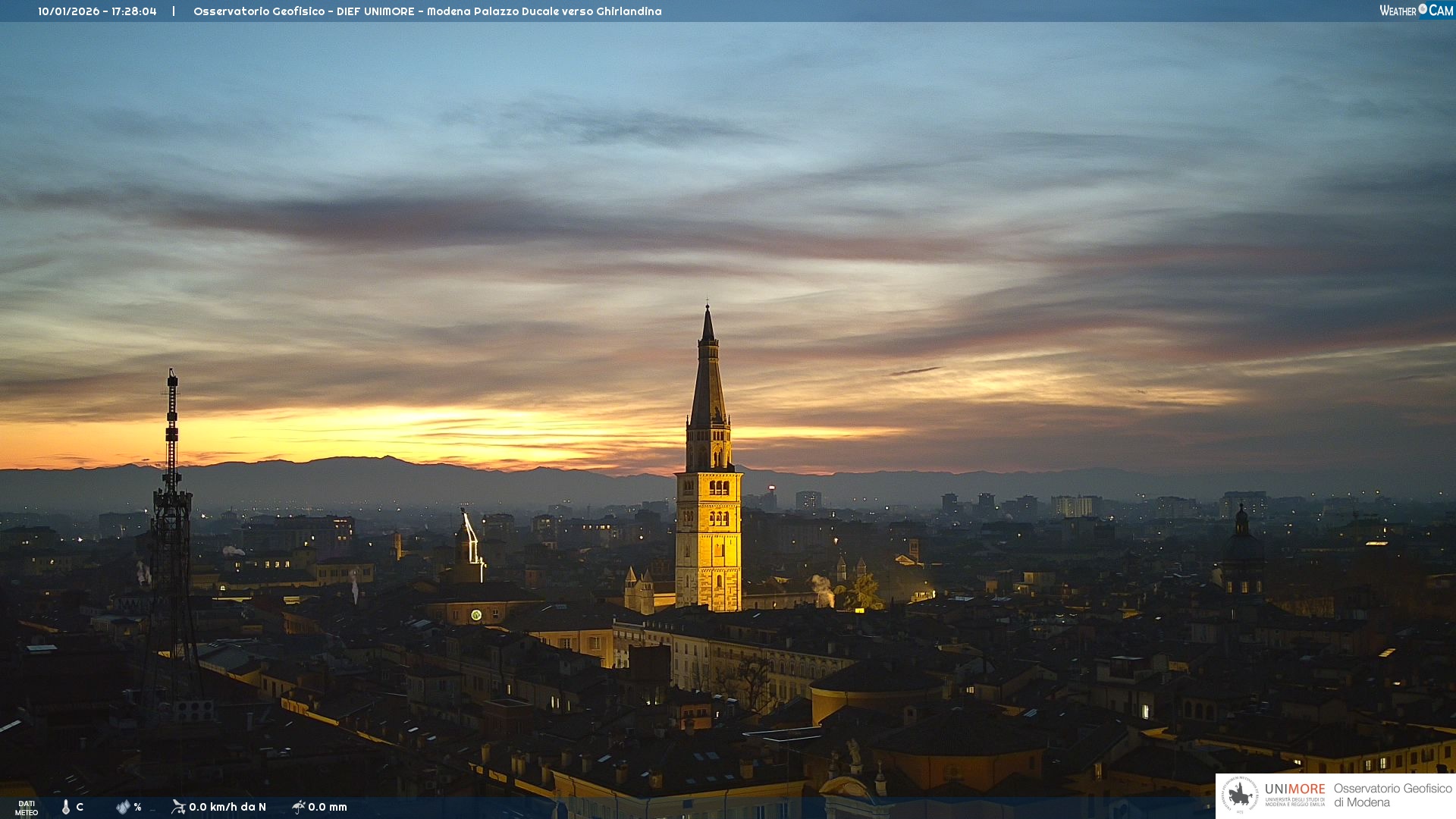Click the humidity water drops icon

[123, 807]
